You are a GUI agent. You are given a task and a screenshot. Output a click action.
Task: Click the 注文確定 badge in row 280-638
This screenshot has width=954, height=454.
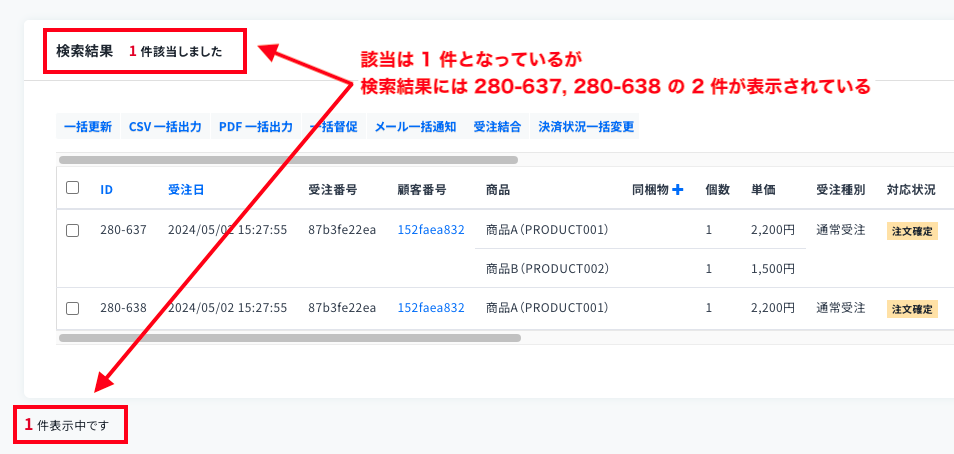point(912,309)
